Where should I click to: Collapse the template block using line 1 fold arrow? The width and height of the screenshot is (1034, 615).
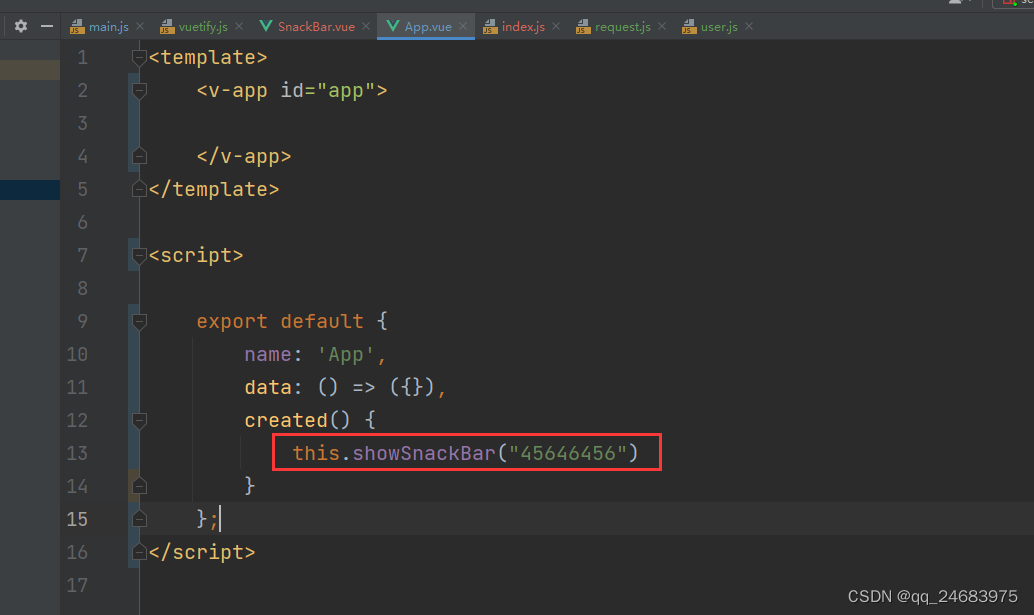(x=138, y=57)
